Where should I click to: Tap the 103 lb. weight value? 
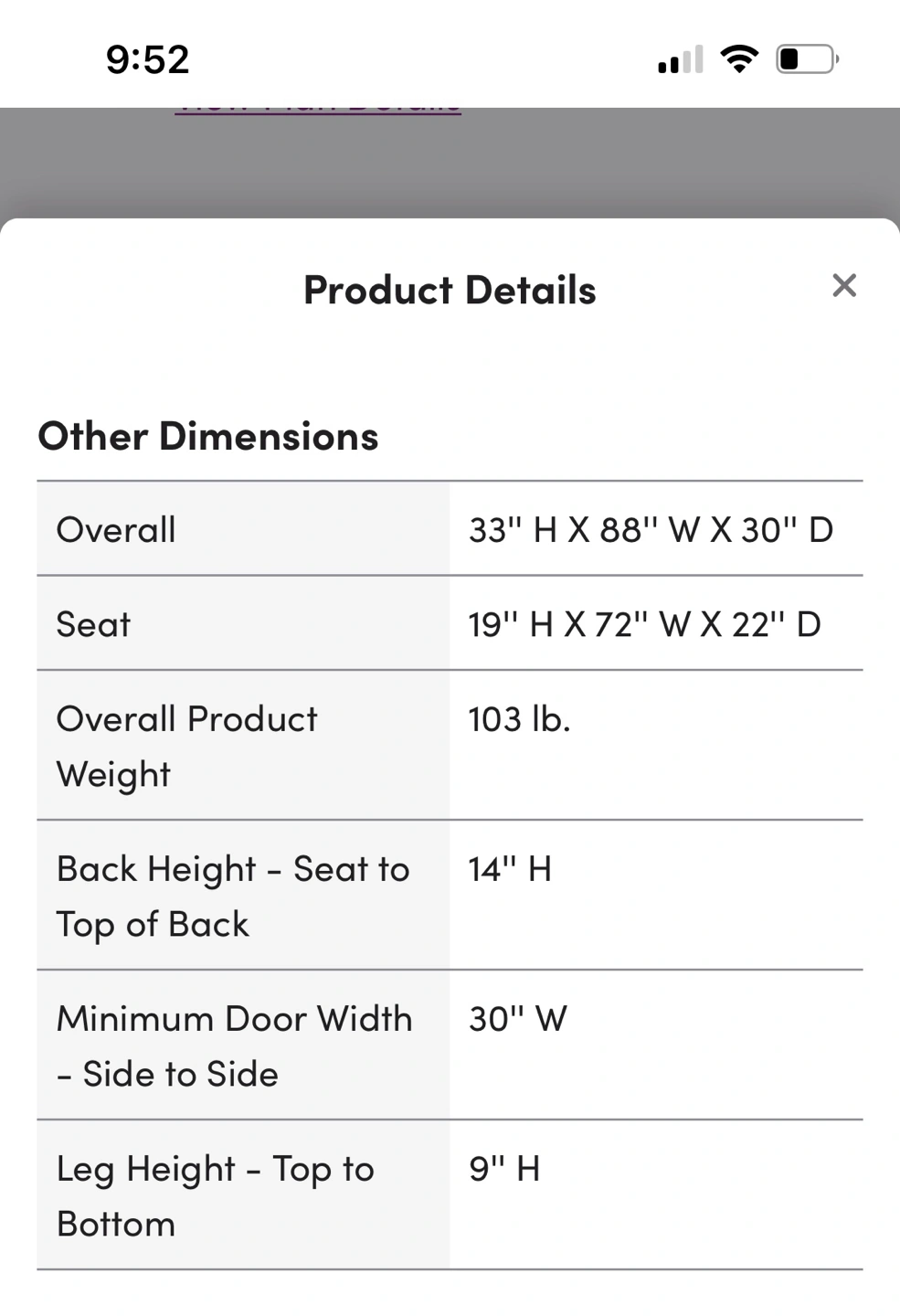coord(519,719)
